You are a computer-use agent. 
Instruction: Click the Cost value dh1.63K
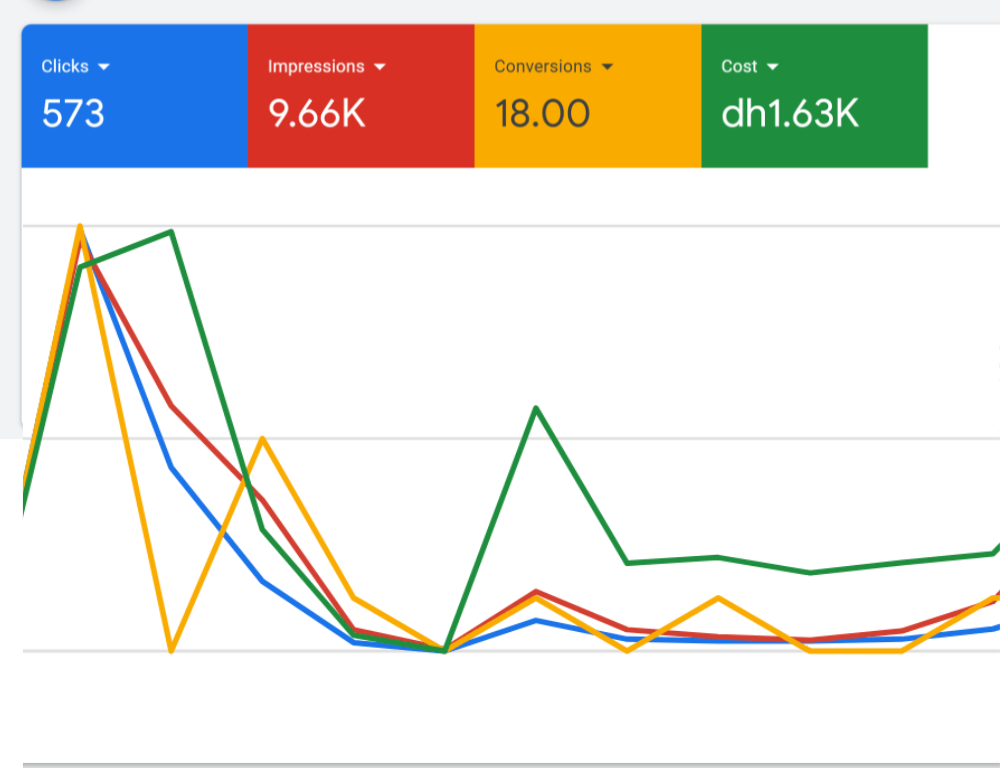click(790, 114)
